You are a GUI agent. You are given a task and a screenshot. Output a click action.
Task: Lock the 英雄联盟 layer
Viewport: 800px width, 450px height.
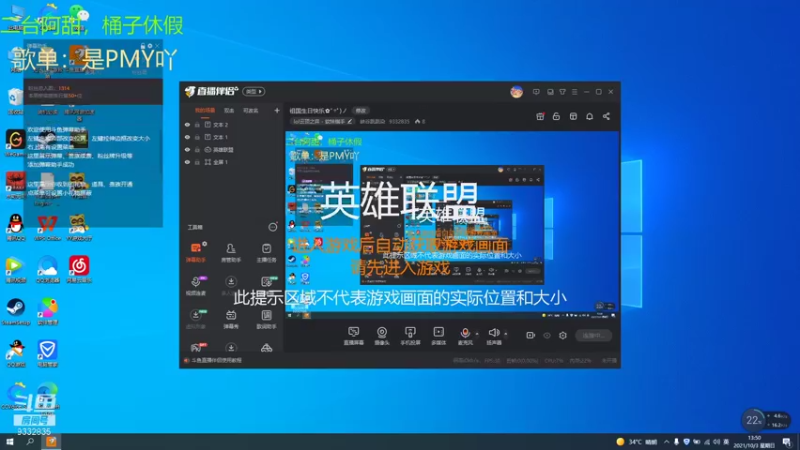(197, 150)
